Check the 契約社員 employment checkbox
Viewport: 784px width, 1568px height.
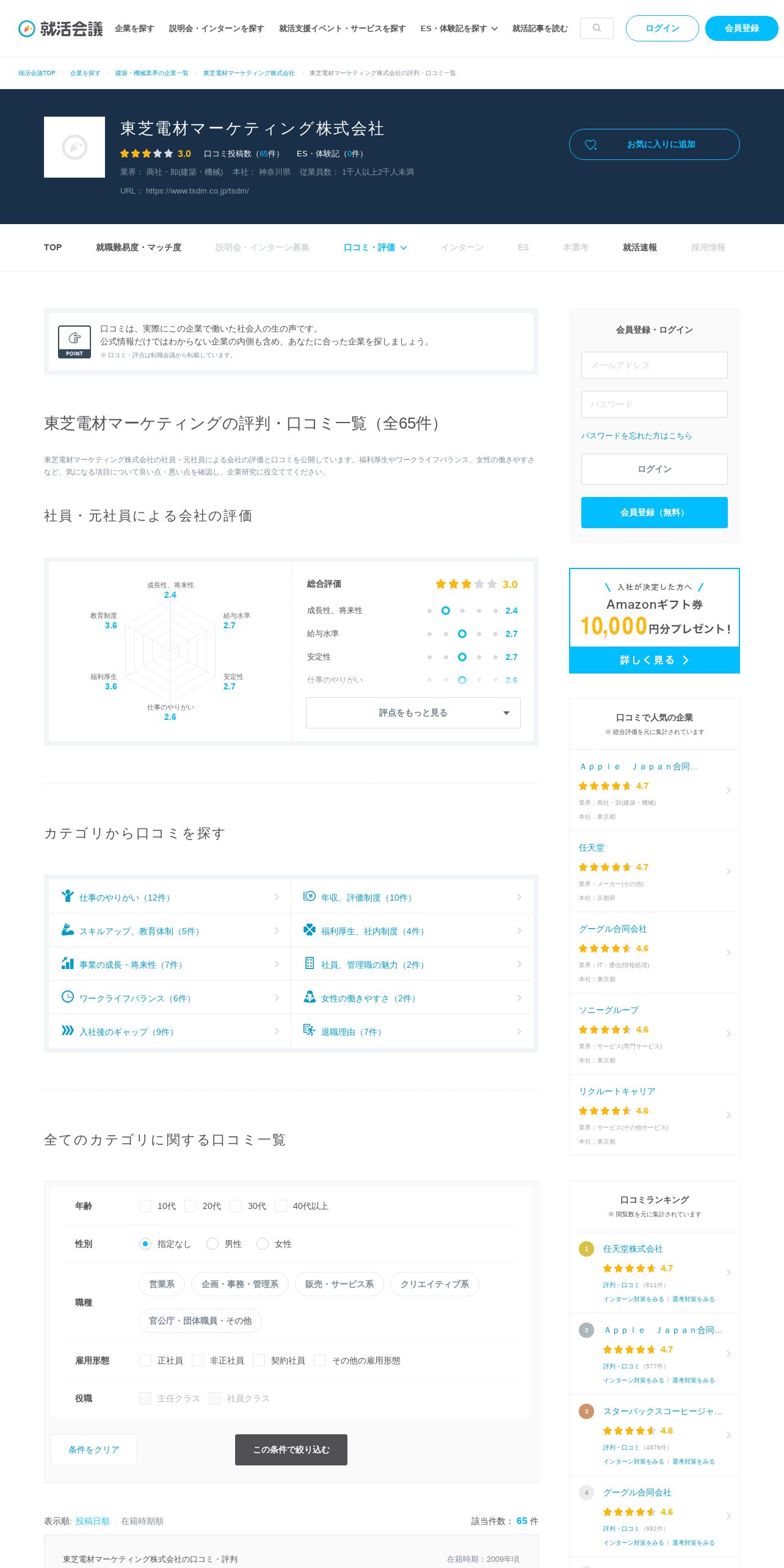[259, 1360]
